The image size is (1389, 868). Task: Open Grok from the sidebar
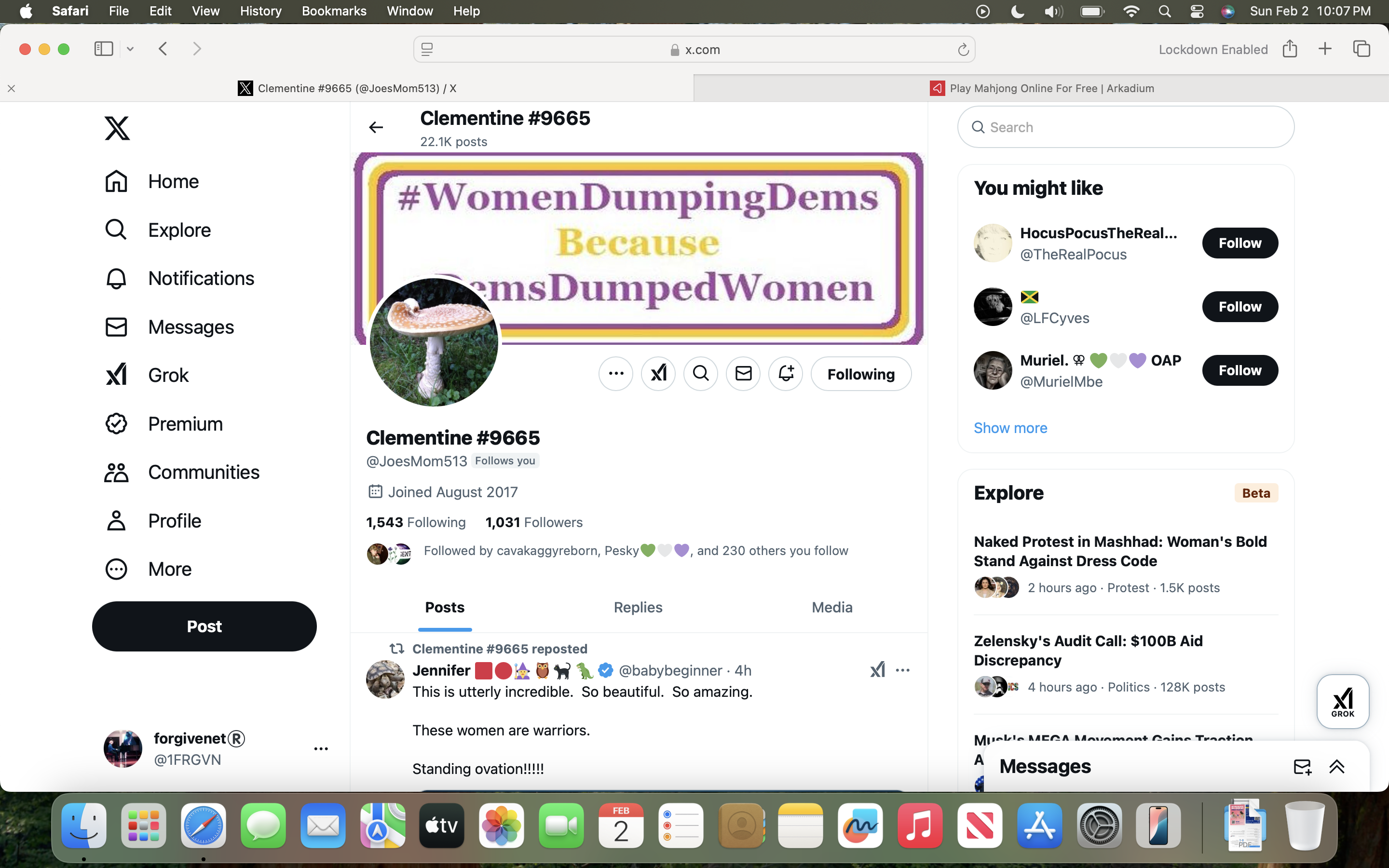(x=147, y=375)
